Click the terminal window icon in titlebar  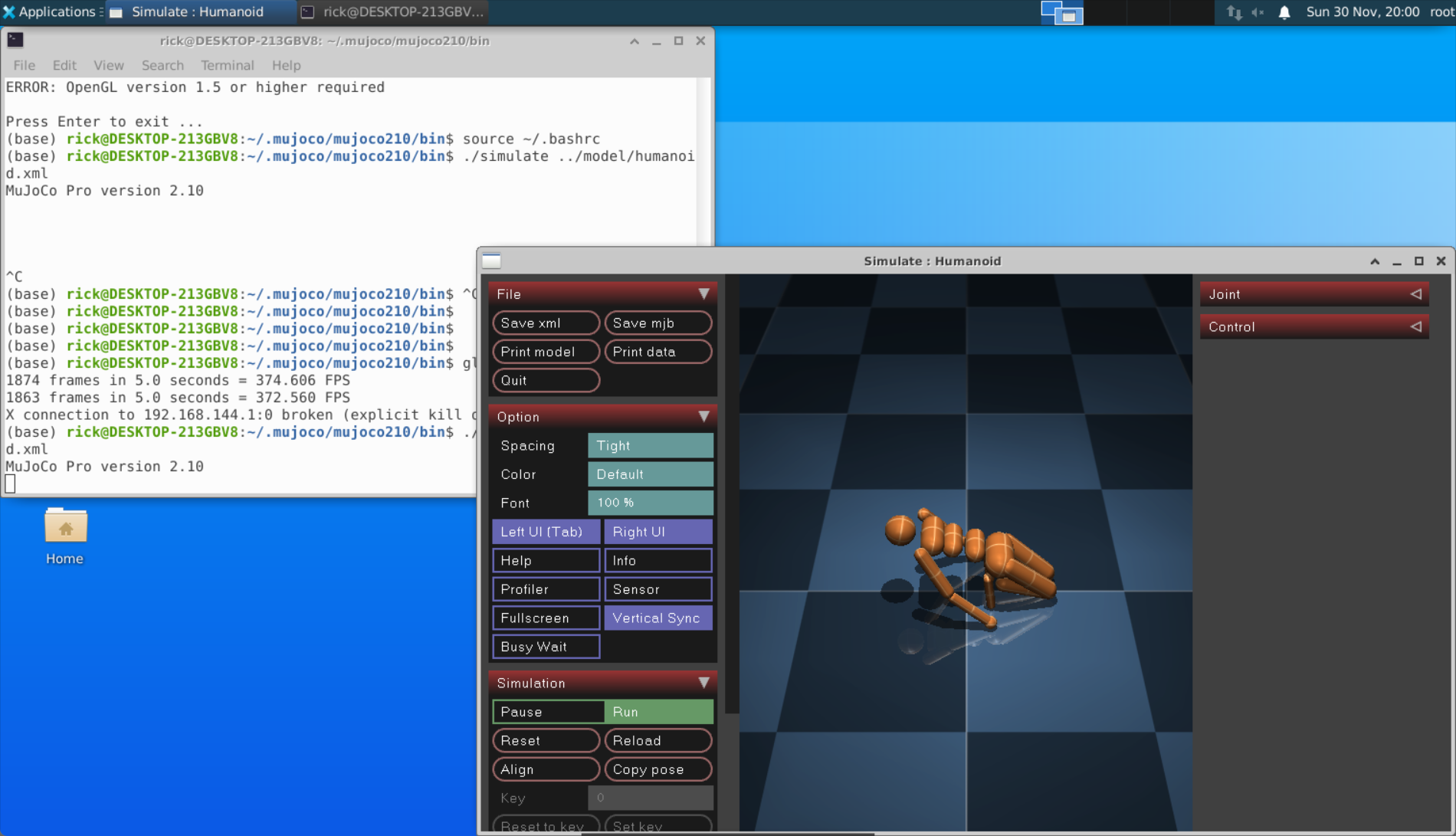tap(15, 41)
